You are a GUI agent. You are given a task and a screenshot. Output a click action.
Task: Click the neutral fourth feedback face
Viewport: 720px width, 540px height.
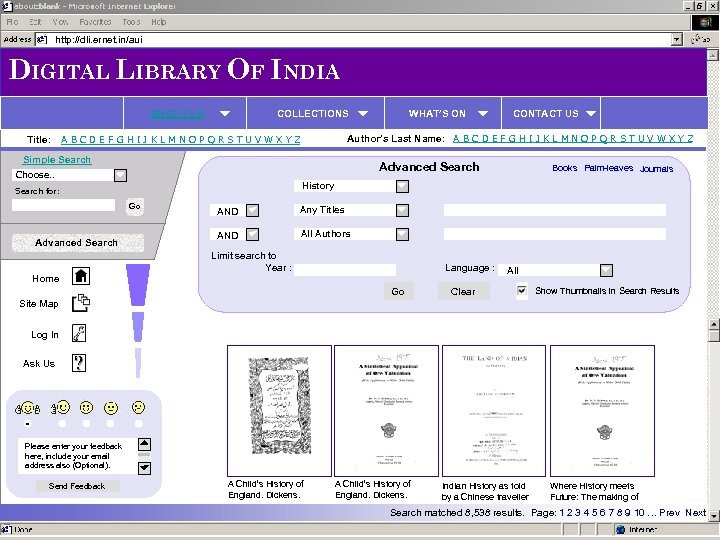pos(111,408)
